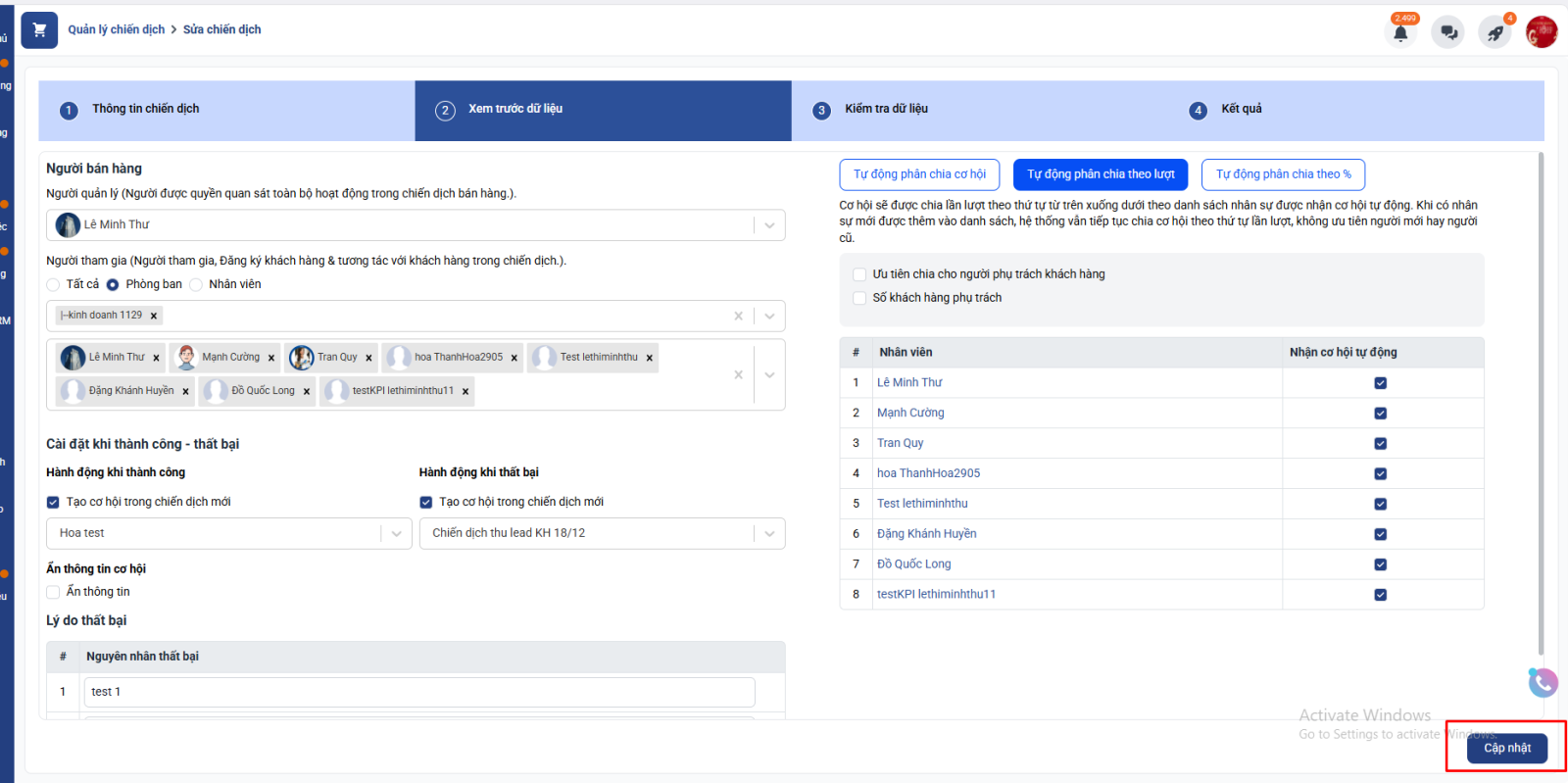Select the Tất cả radio option

pos(54,285)
